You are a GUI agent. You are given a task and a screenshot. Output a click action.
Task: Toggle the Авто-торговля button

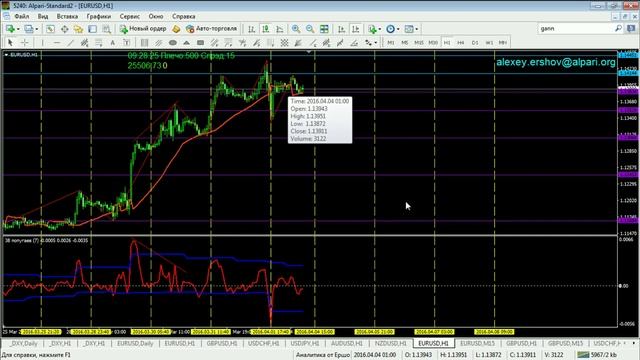[211, 29]
